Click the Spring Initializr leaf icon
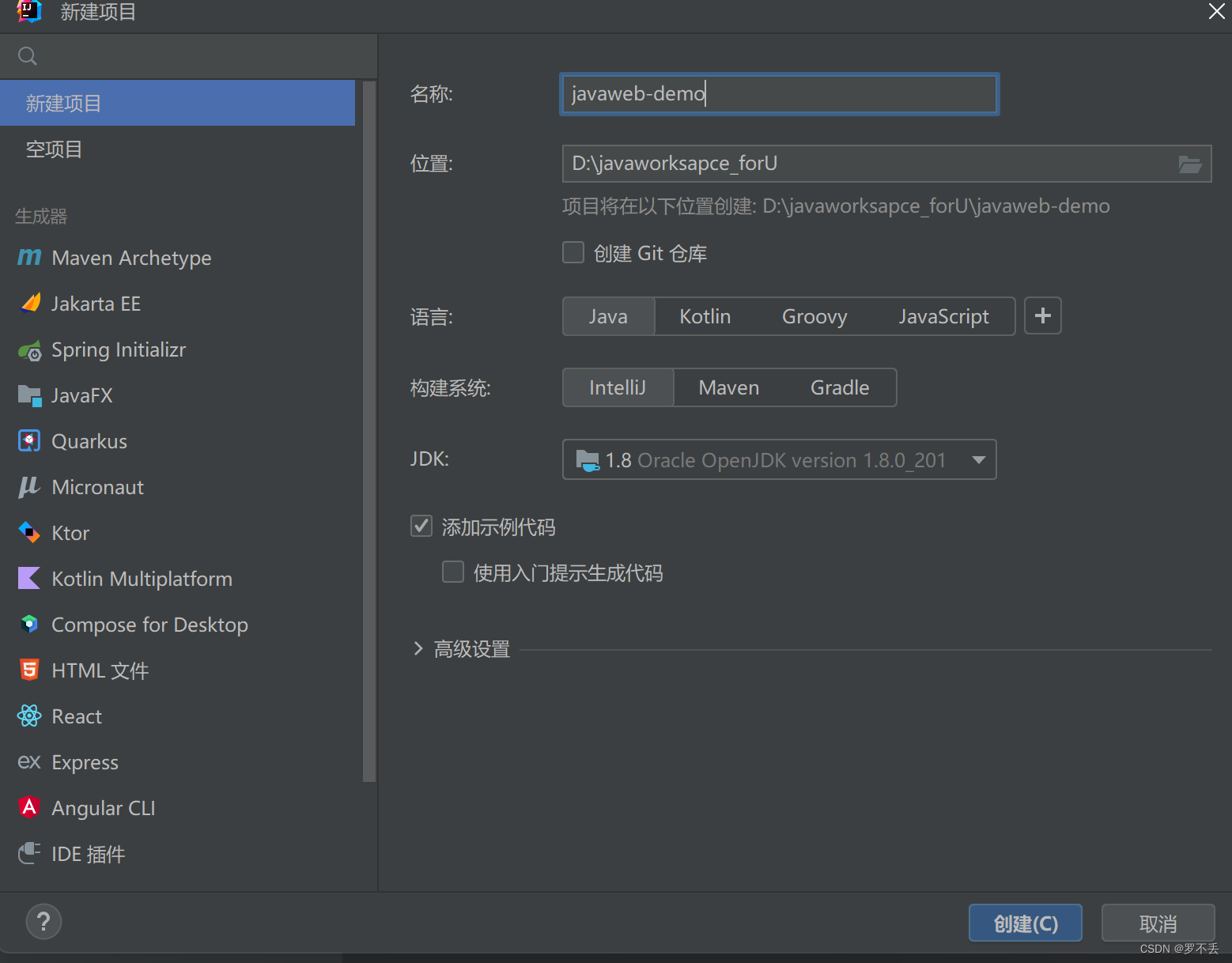1232x963 pixels. pyautogui.click(x=29, y=350)
